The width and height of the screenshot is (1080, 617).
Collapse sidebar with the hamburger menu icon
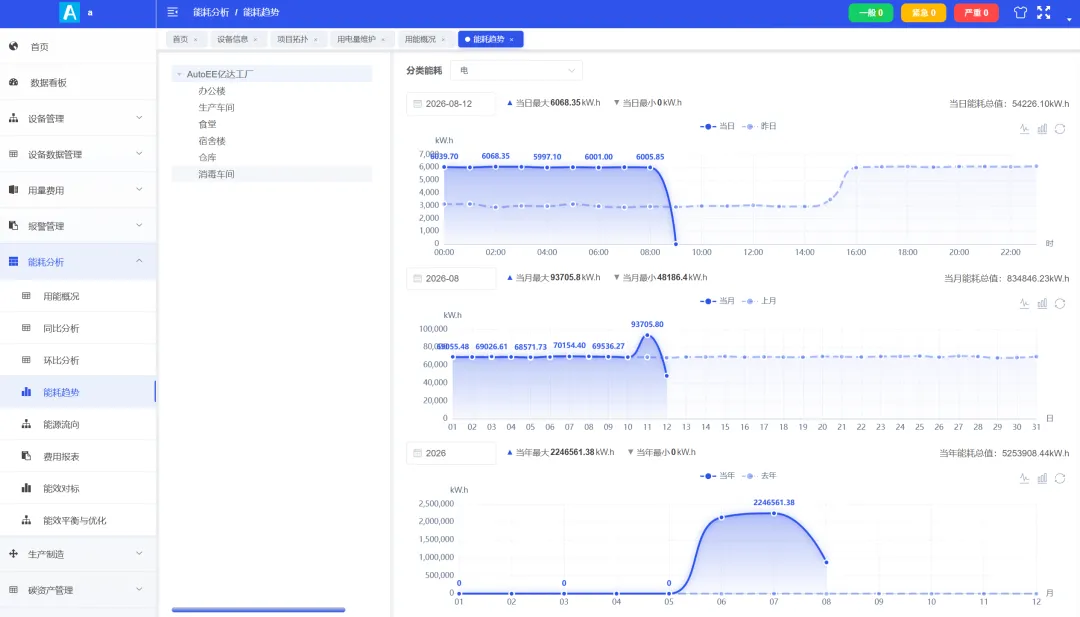click(x=173, y=12)
